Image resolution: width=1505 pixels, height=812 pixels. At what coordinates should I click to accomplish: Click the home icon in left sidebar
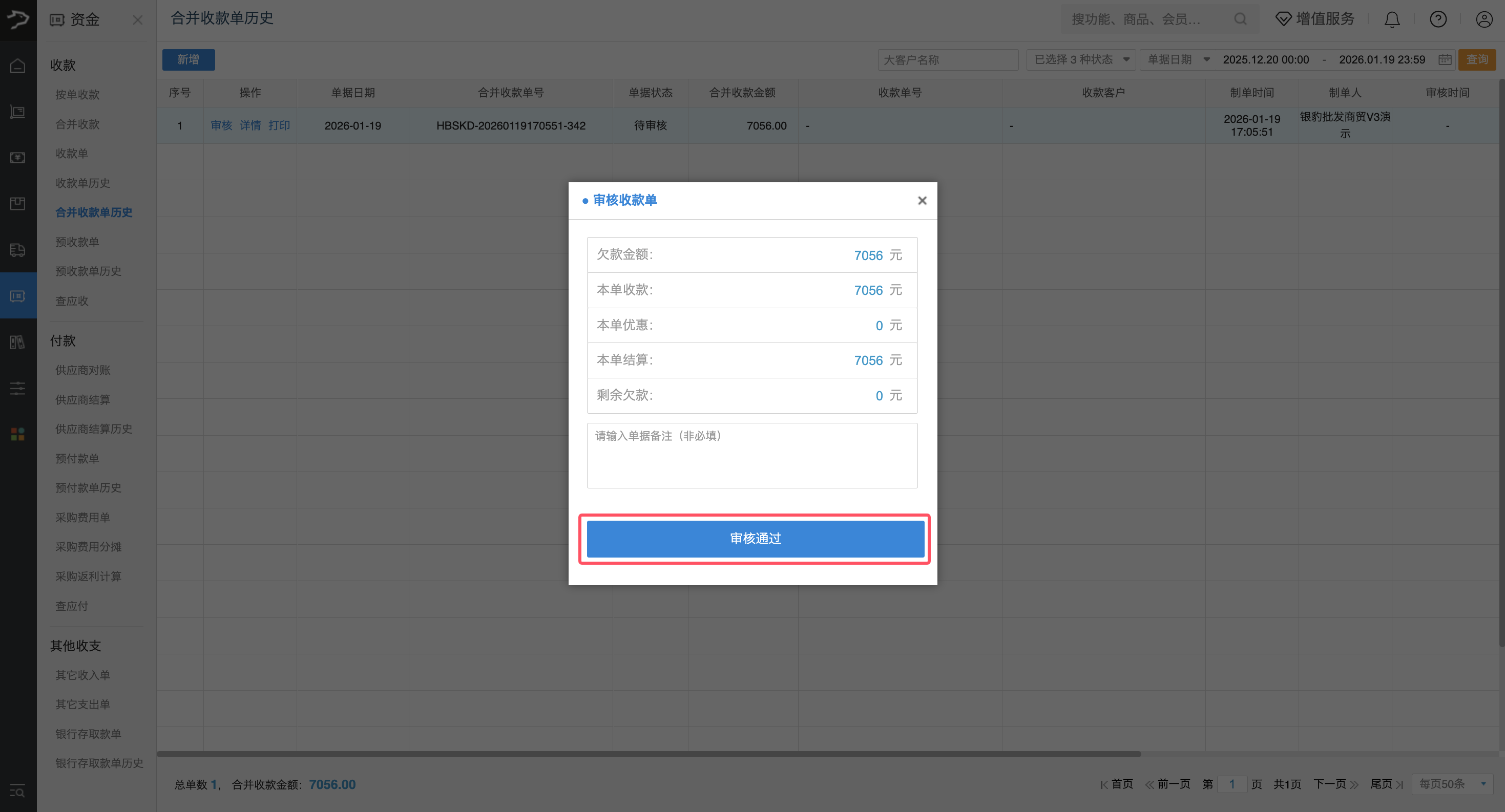17,66
